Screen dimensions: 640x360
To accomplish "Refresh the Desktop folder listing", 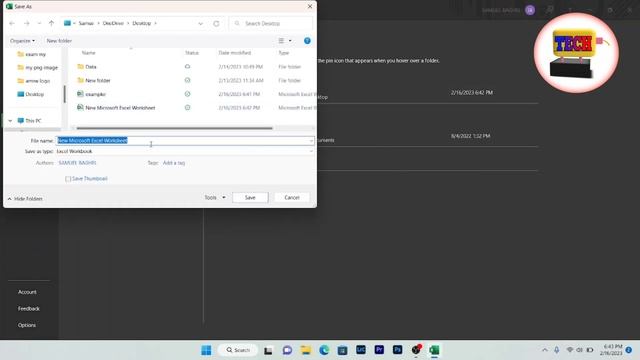I will coord(216,23).
